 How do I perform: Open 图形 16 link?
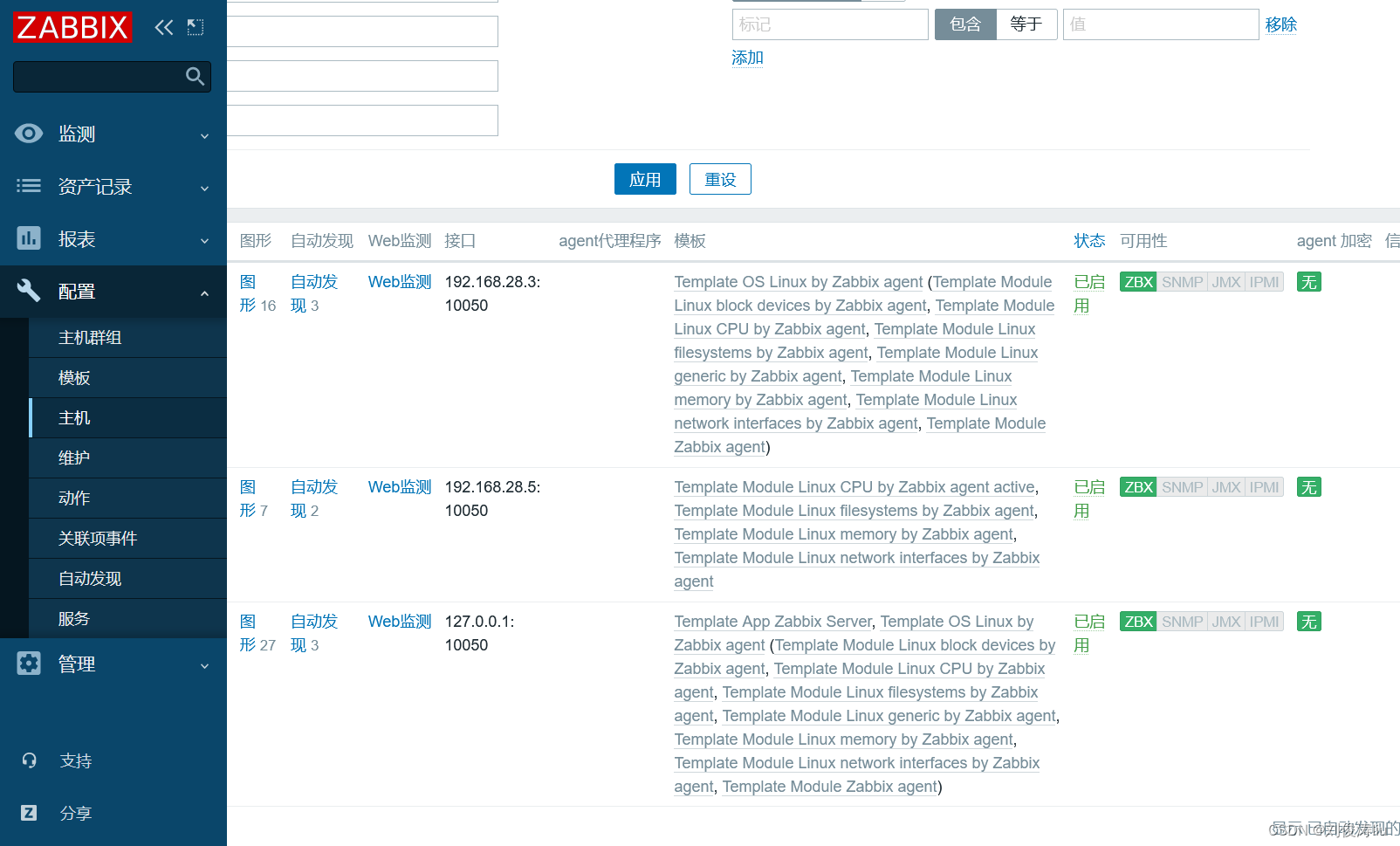257,293
